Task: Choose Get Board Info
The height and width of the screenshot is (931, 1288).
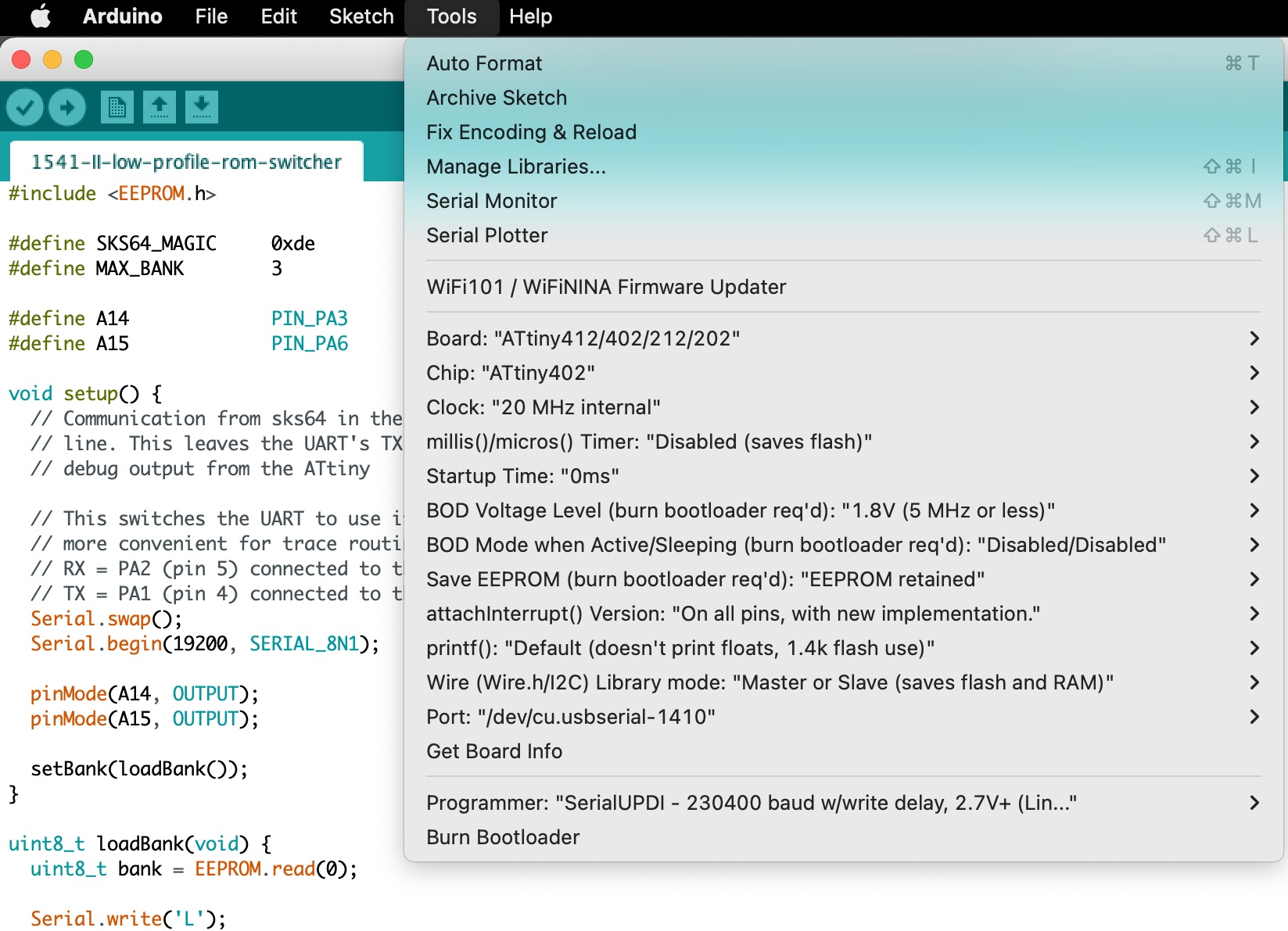Action: (x=844, y=751)
